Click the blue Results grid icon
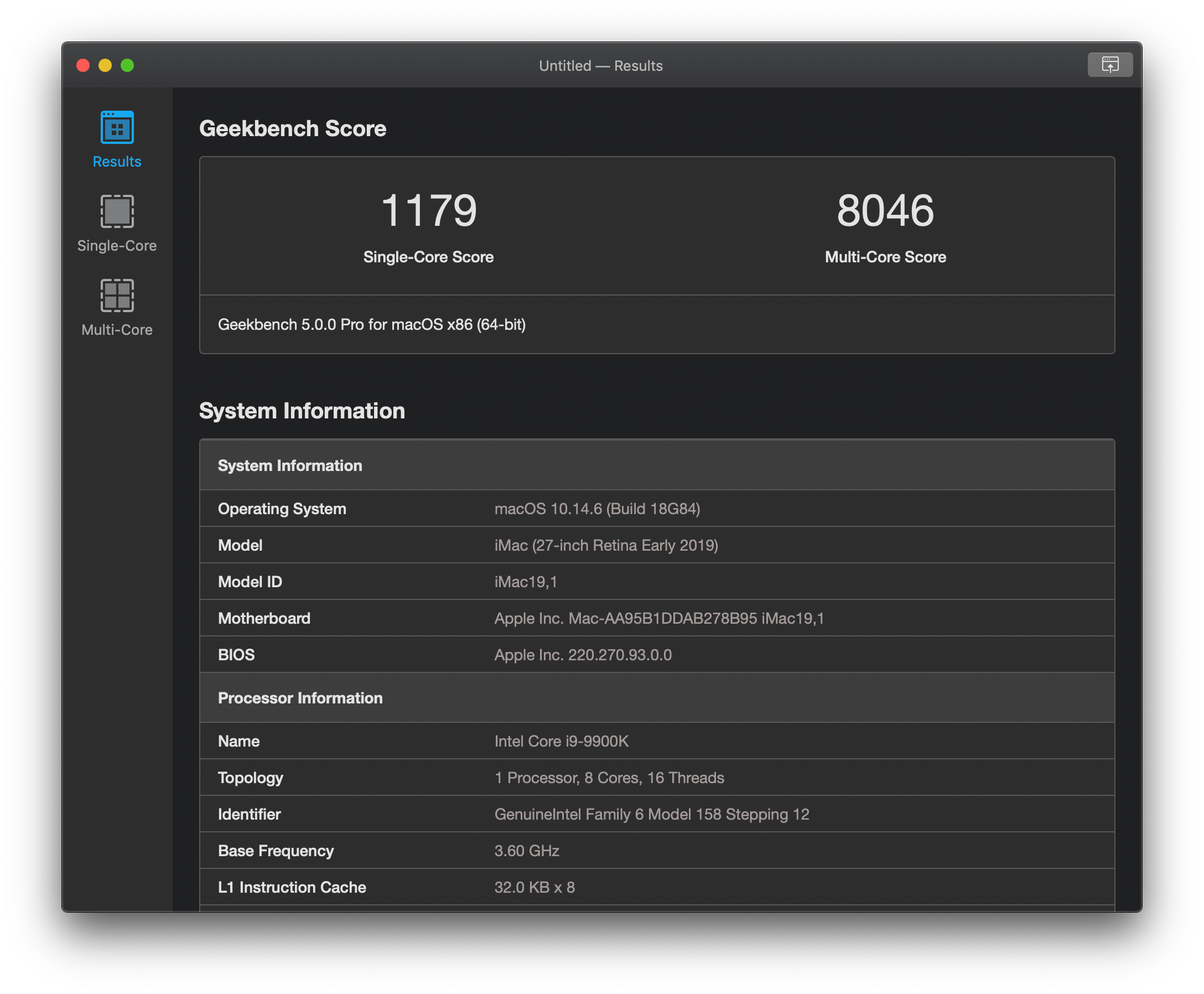 [116, 127]
